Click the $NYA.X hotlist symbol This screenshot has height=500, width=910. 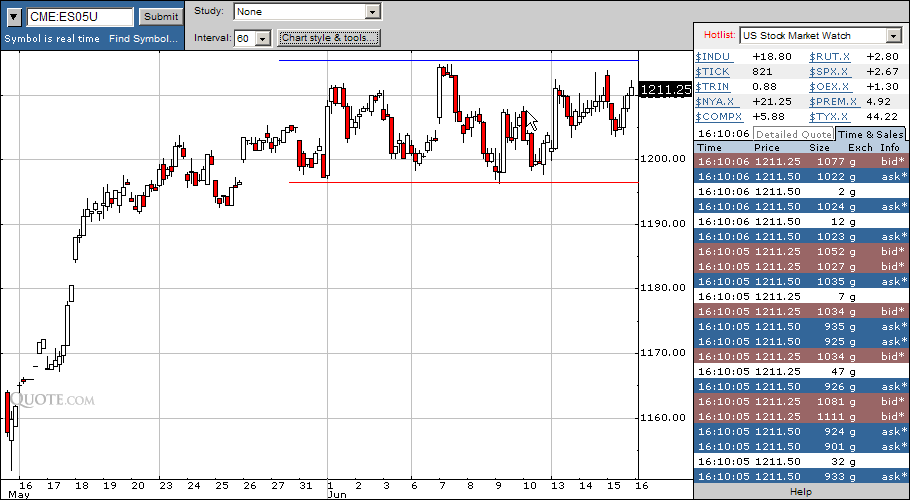(x=715, y=101)
